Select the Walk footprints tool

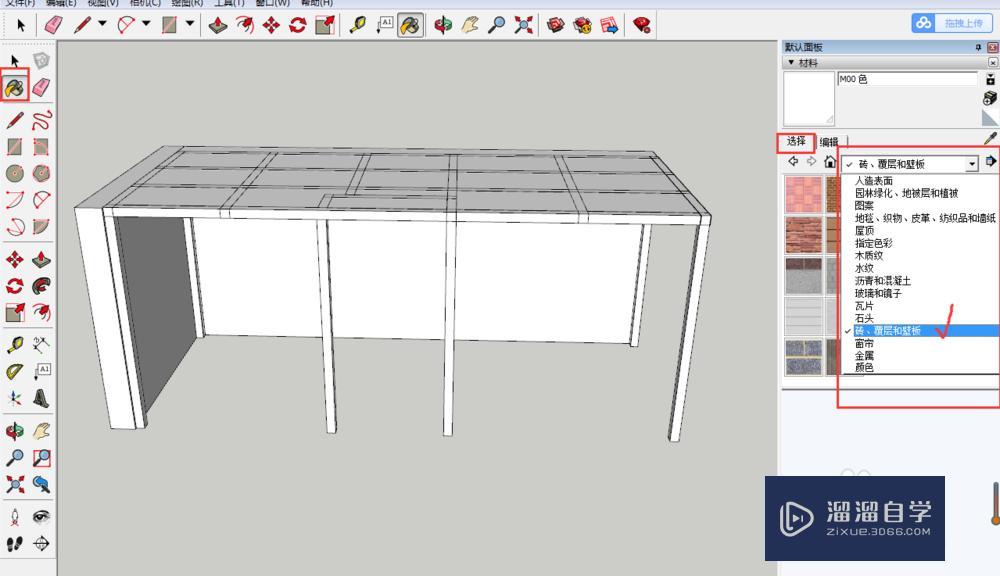pyautogui.click(x=15, y=544)
